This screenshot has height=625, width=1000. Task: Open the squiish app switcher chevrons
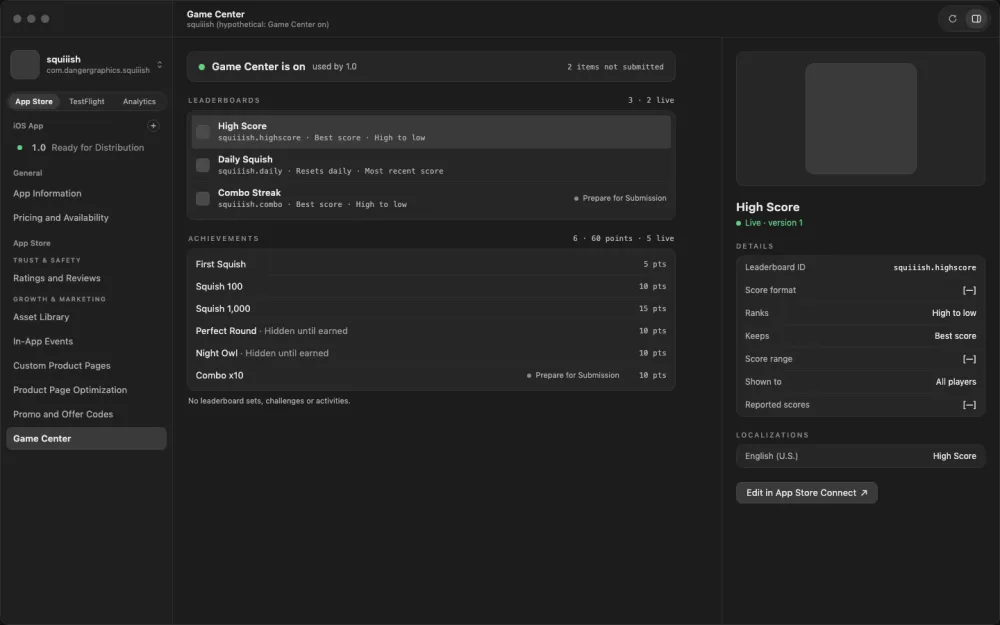click(x=159, y=64)
